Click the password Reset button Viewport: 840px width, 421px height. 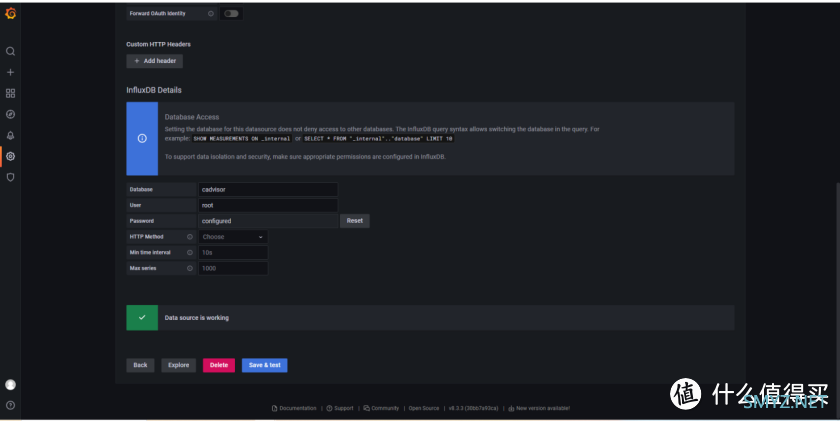pos(355,221)
